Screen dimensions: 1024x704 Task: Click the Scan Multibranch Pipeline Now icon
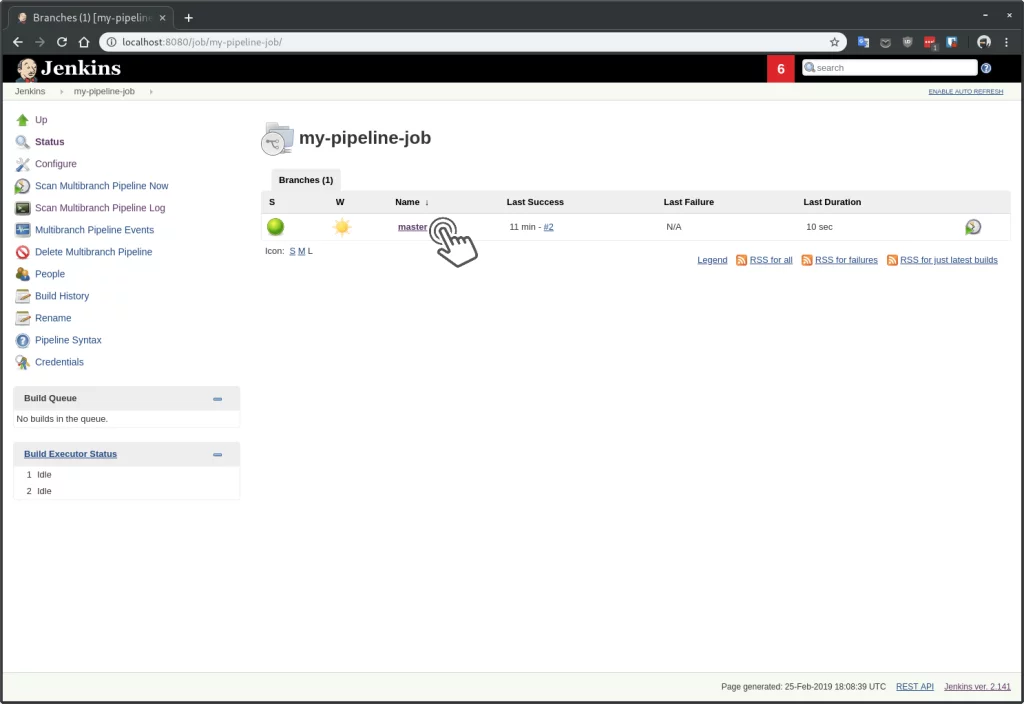tap(22, 186)
